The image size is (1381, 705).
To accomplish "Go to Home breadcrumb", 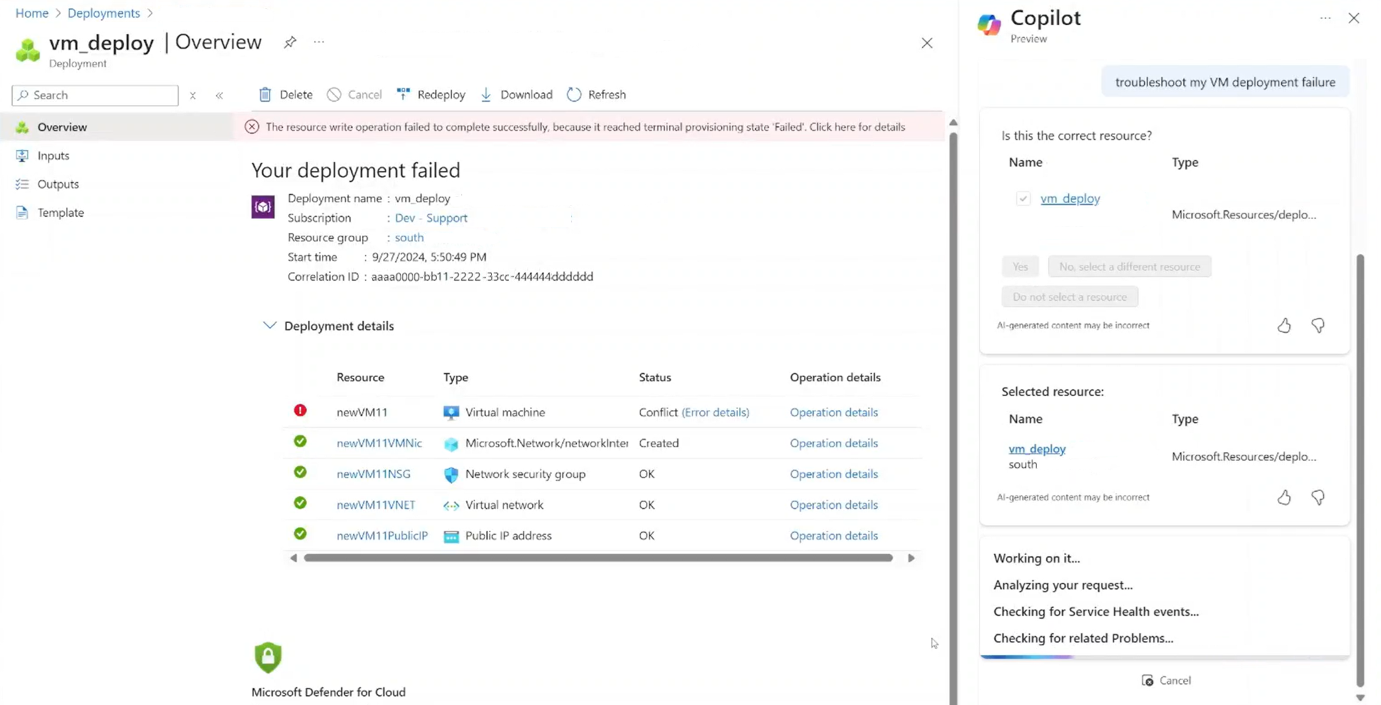I will 32,13.
